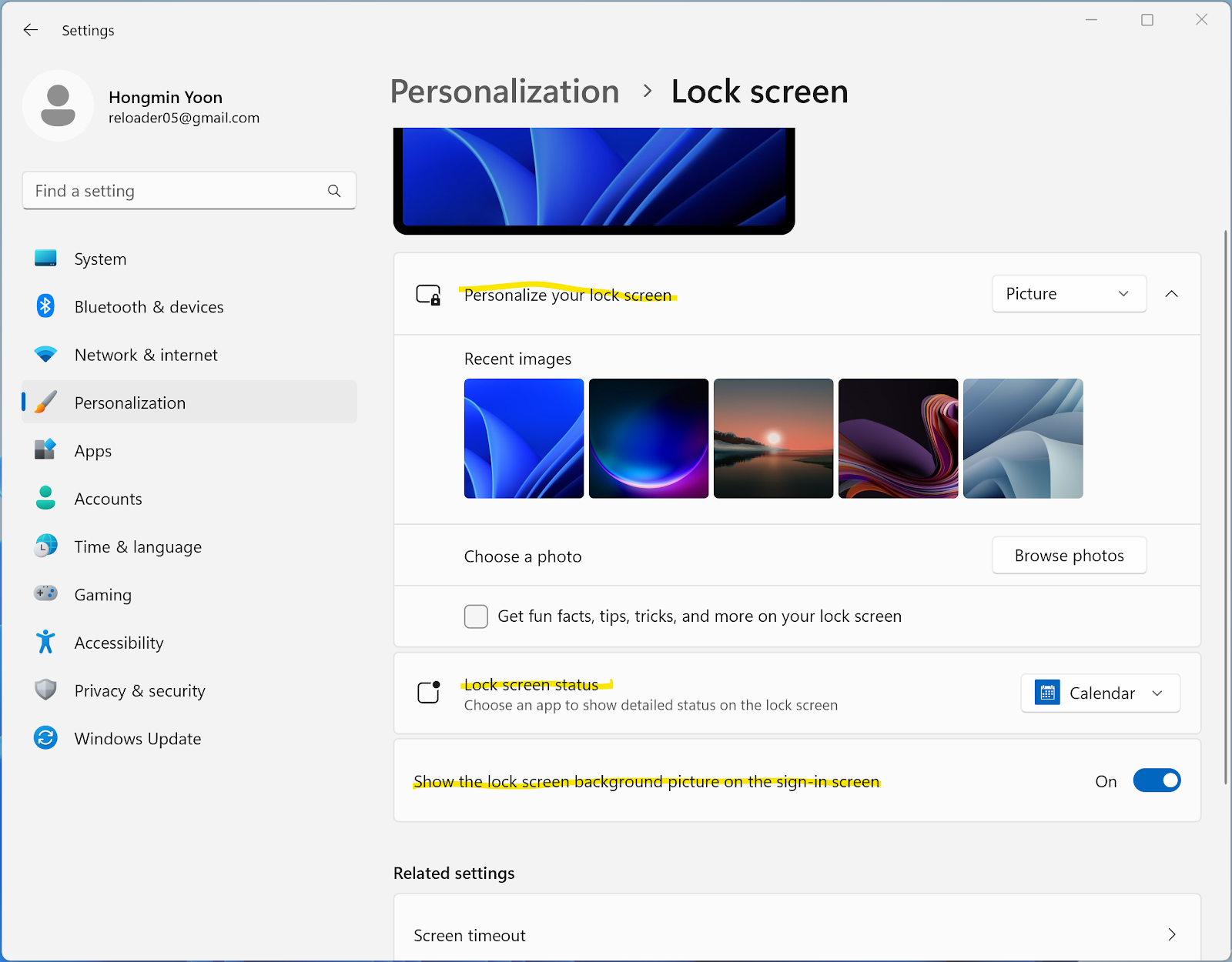Click the vertical scrollbar
This screenshot has width=1232, height=962.
(1225, 508)
